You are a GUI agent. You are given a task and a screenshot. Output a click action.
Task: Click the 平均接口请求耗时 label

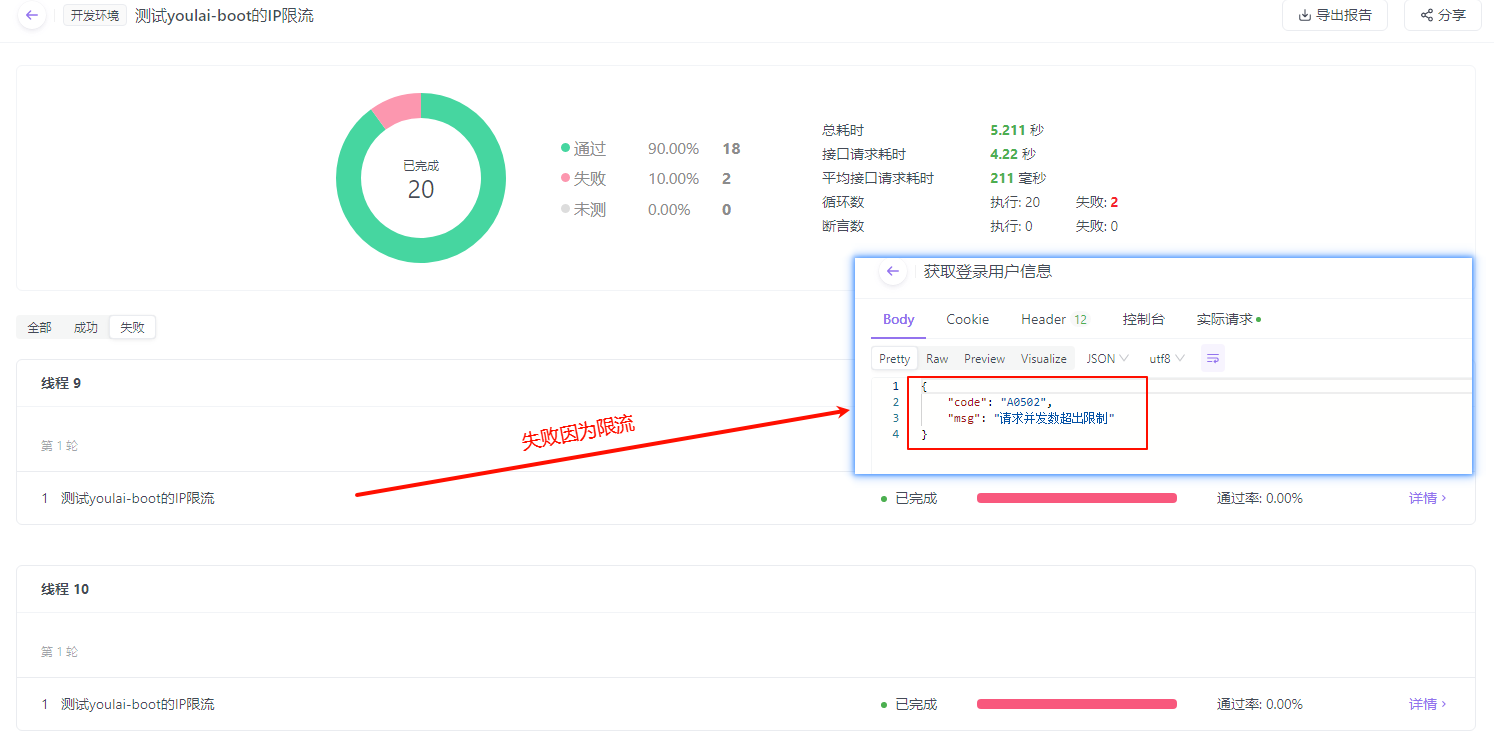coord(878,178)
